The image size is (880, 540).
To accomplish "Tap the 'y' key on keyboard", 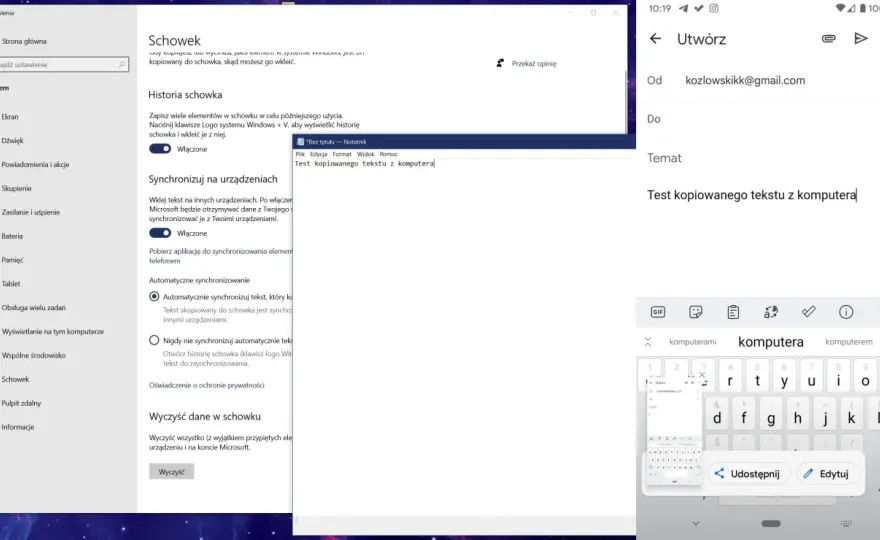I will click(x=784, y=377).
